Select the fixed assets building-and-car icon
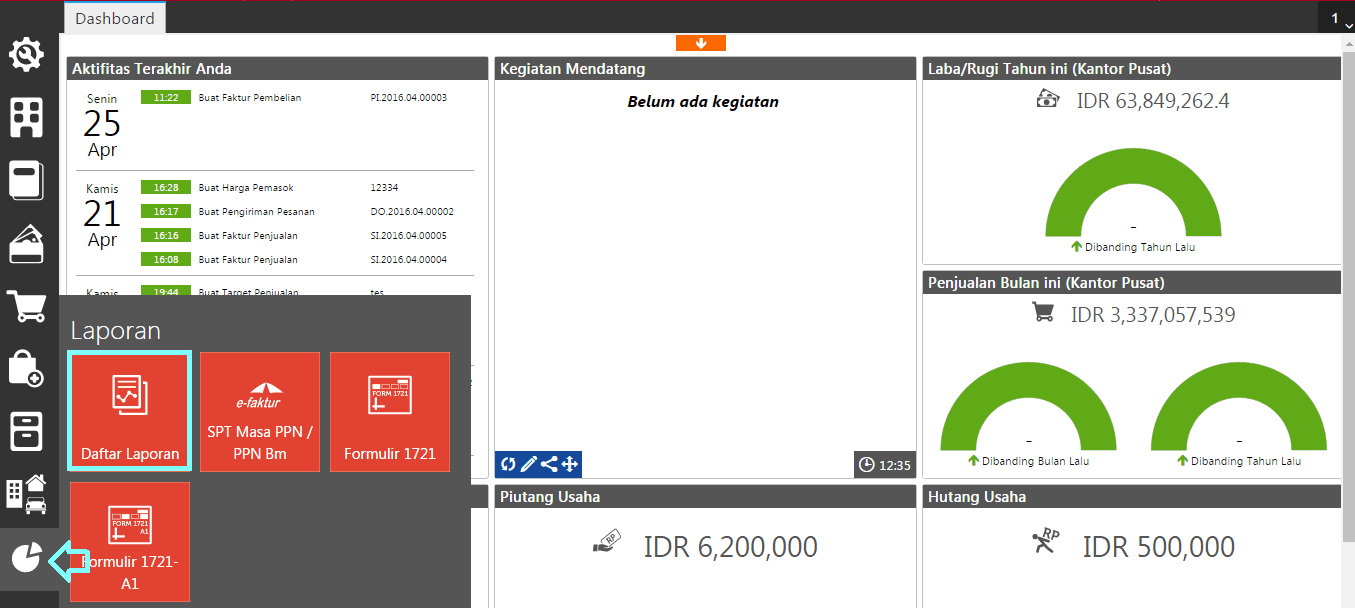Viewport: 1355px width, 608px height. 27,495
